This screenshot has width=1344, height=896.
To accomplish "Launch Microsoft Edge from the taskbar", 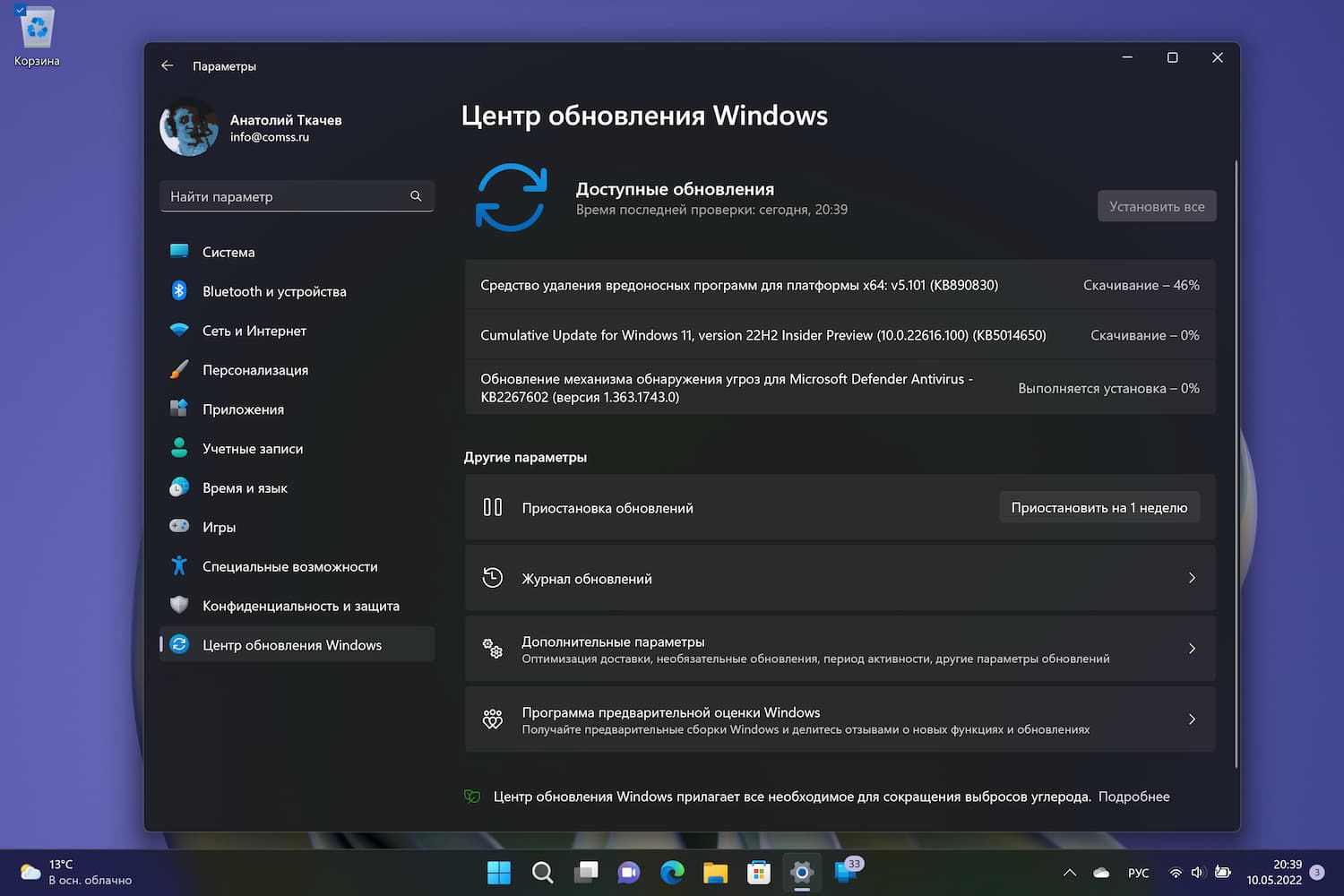I will click(x=672, y=872).
